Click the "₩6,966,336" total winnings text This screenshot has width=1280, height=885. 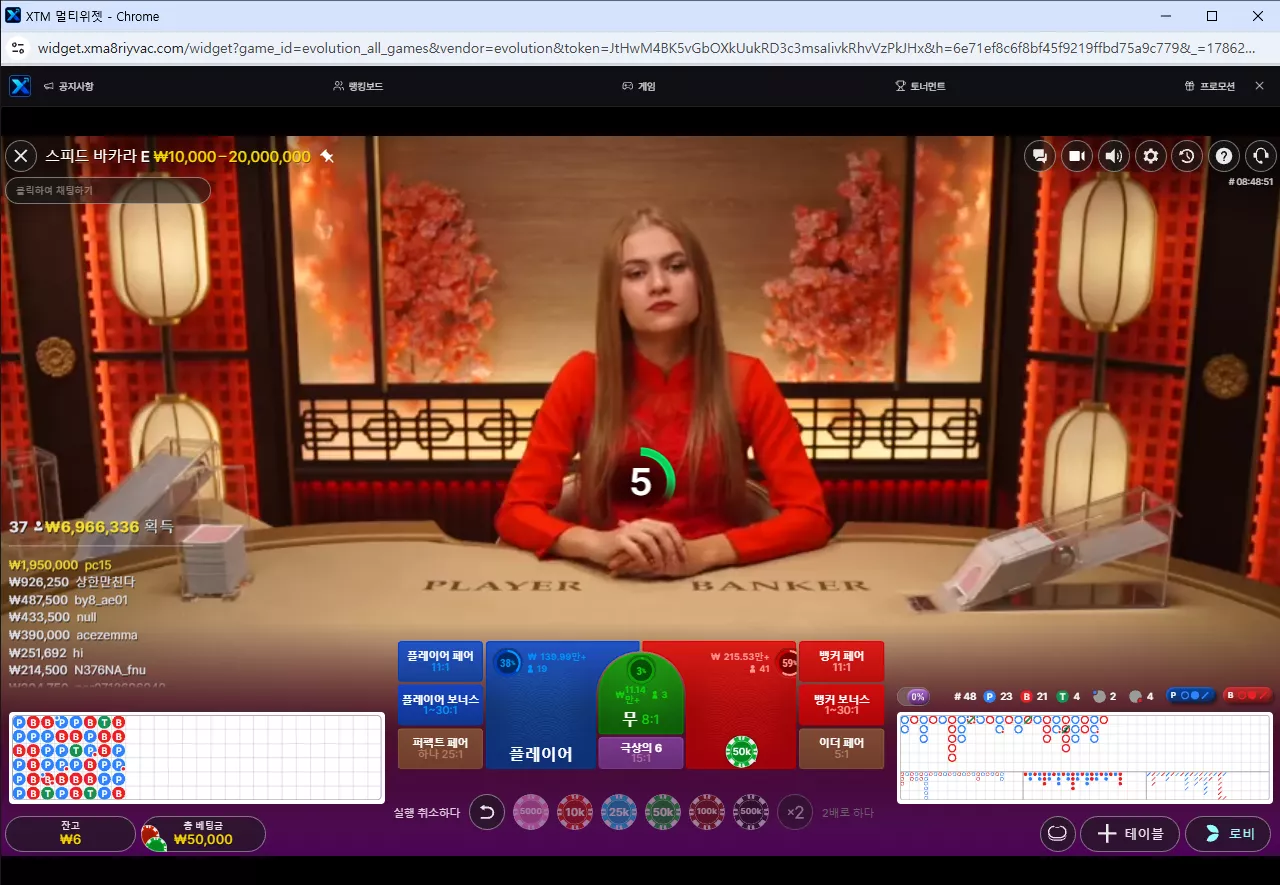(x=92, y=527)
